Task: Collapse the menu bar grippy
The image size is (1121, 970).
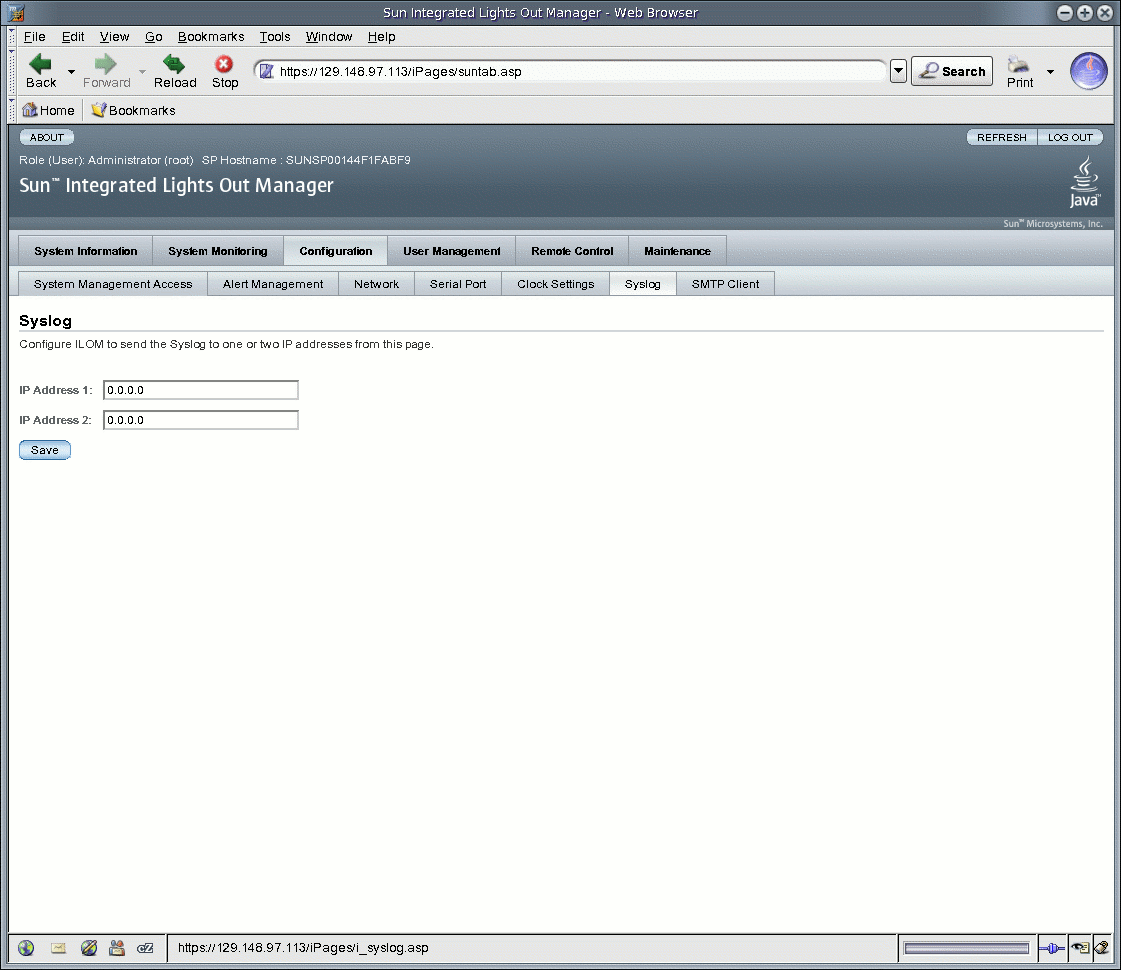Action: coord(11,36)
